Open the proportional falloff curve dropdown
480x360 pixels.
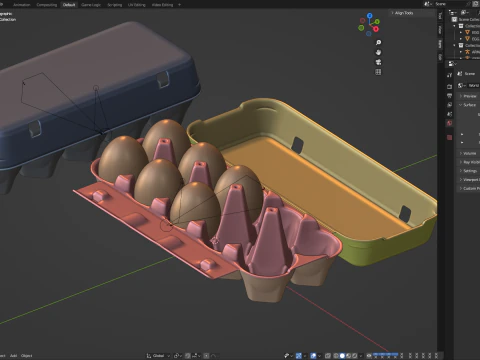tap(214, 356)
